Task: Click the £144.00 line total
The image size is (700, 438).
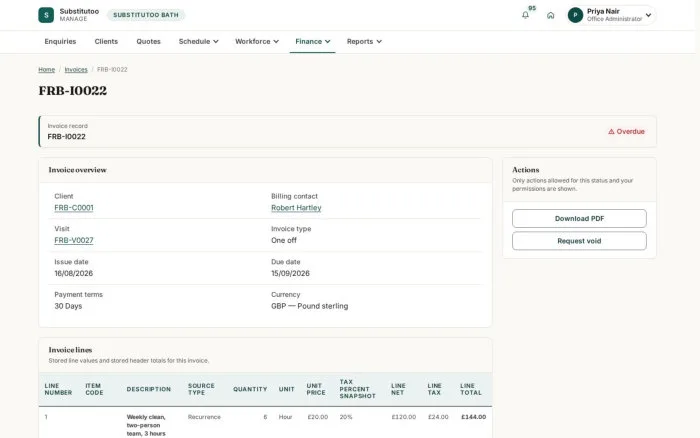Action: [473, 417]
